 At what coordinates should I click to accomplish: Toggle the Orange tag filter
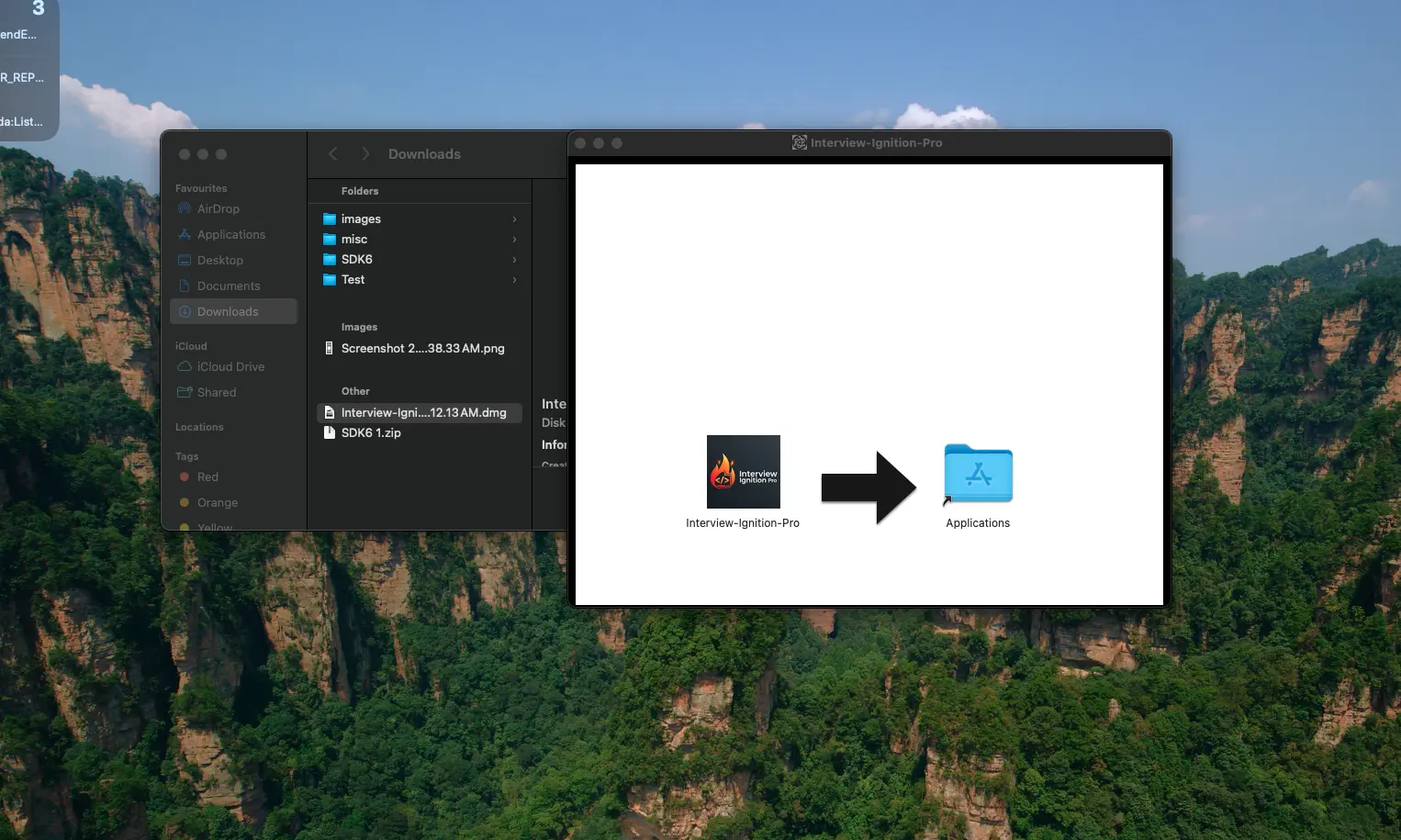[x=217, y=502]
